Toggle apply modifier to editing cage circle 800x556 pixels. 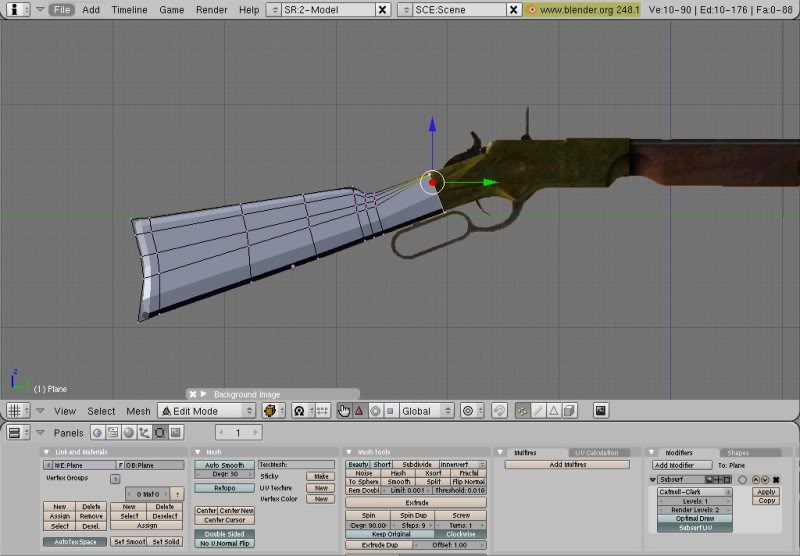click(x=743, y=480)
